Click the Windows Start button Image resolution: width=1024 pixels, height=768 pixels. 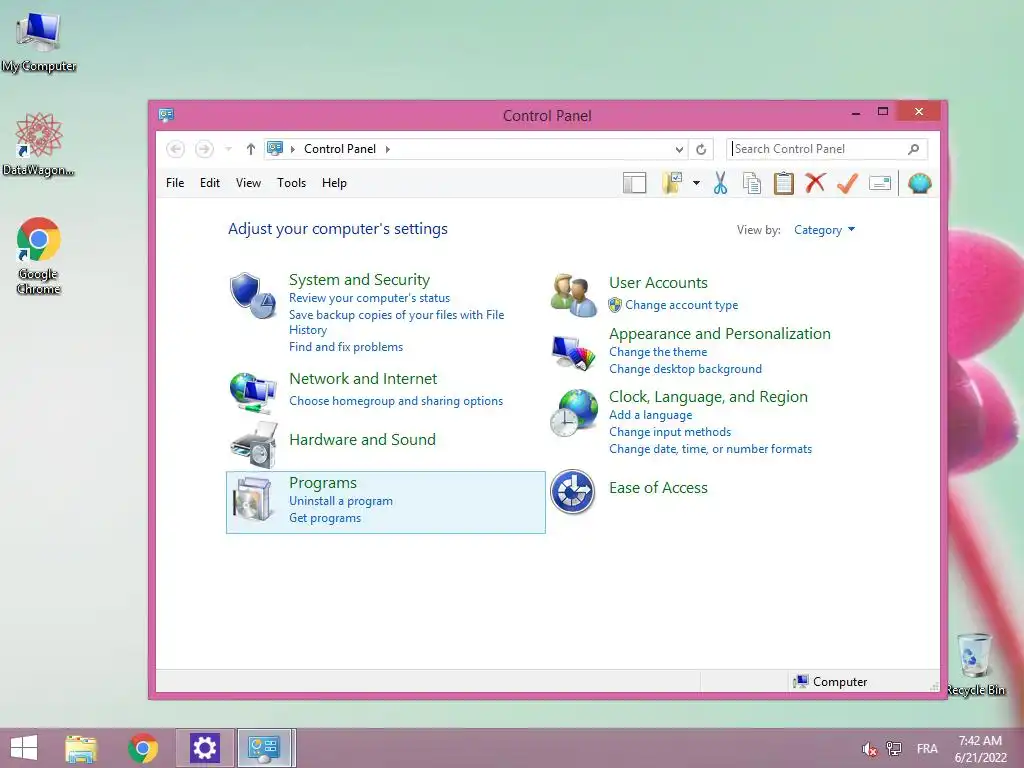pyautogui.click(x=24, y=748)
